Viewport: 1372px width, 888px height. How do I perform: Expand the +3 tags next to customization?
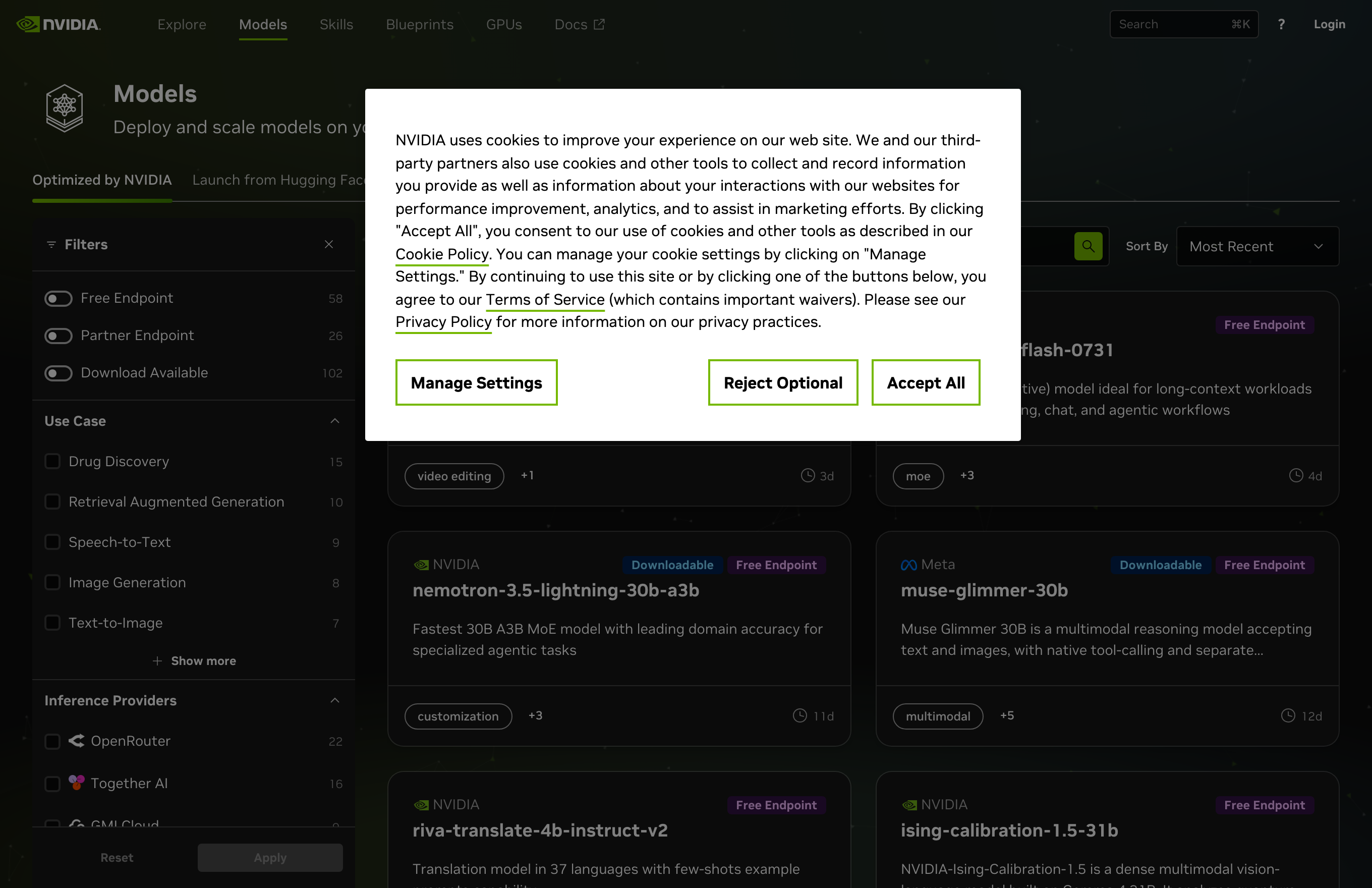point(535,715)
